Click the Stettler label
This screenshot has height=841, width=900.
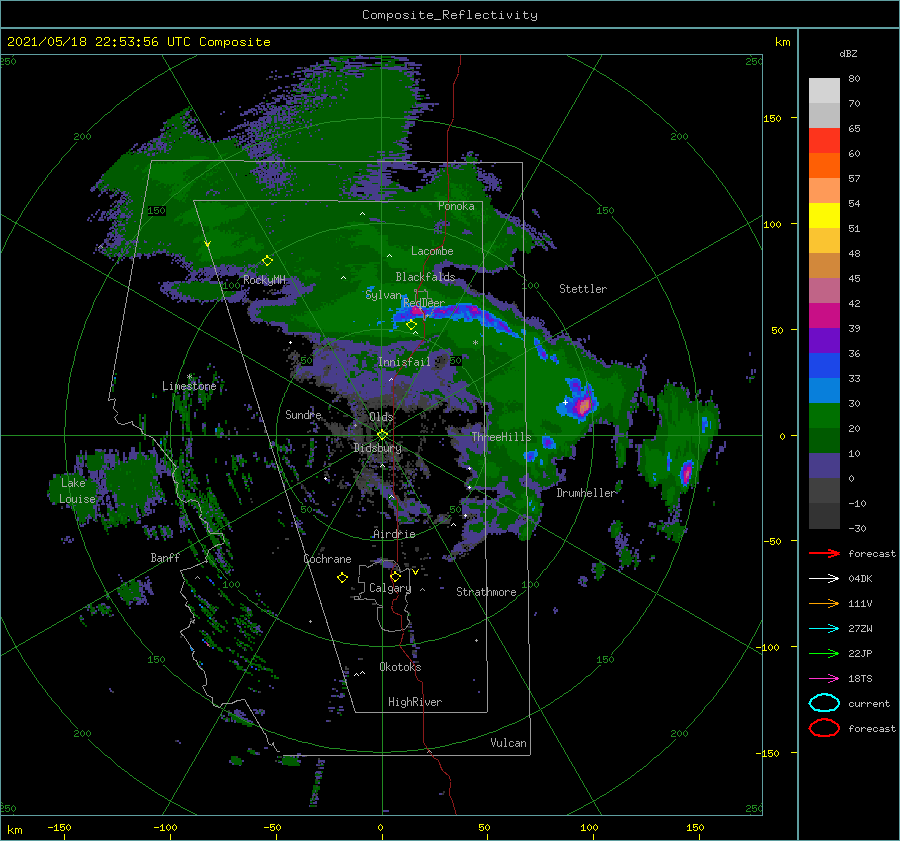tap(583, 289)
